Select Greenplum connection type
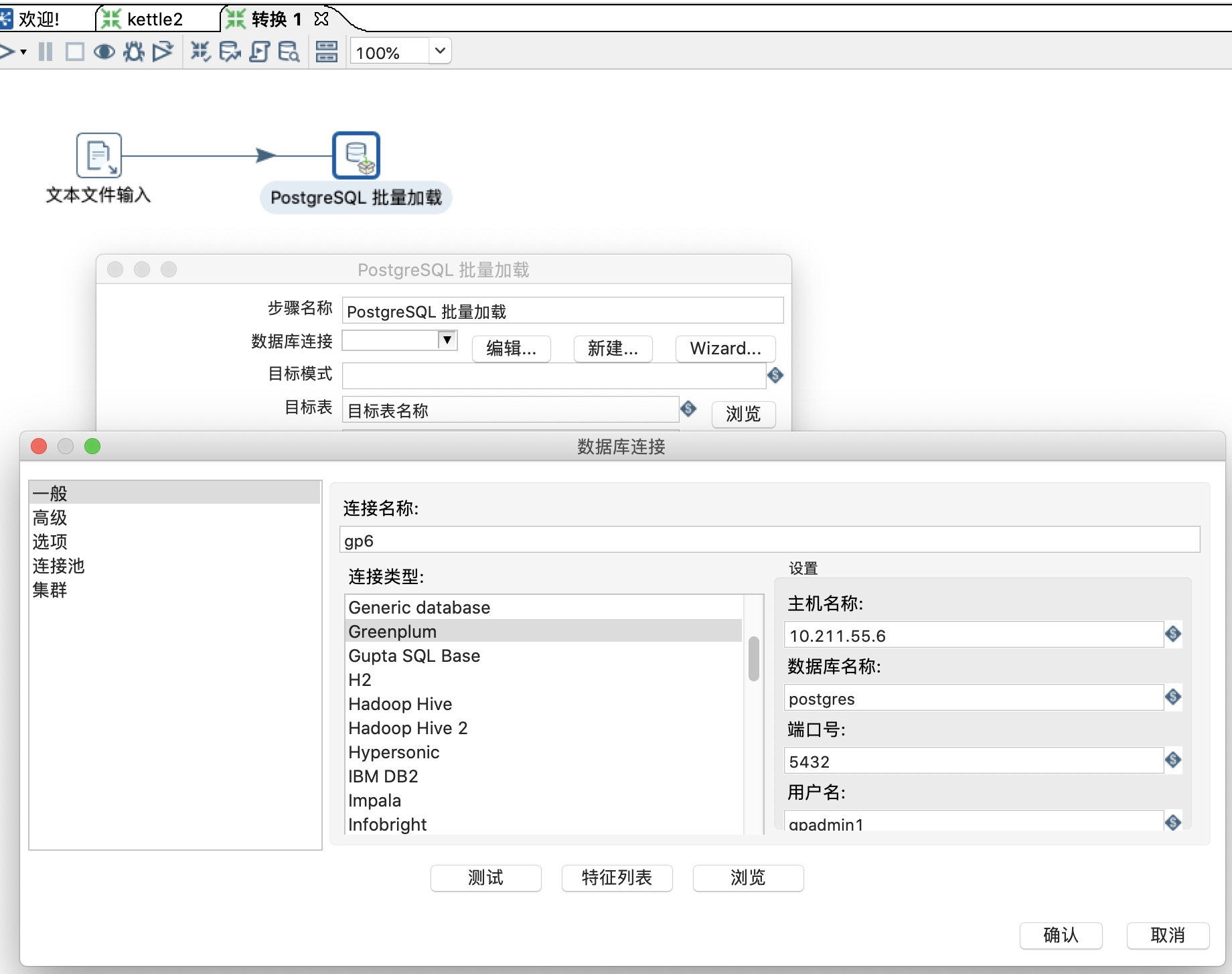This screenshot has width=1232, height=974. tap(544, 631)
